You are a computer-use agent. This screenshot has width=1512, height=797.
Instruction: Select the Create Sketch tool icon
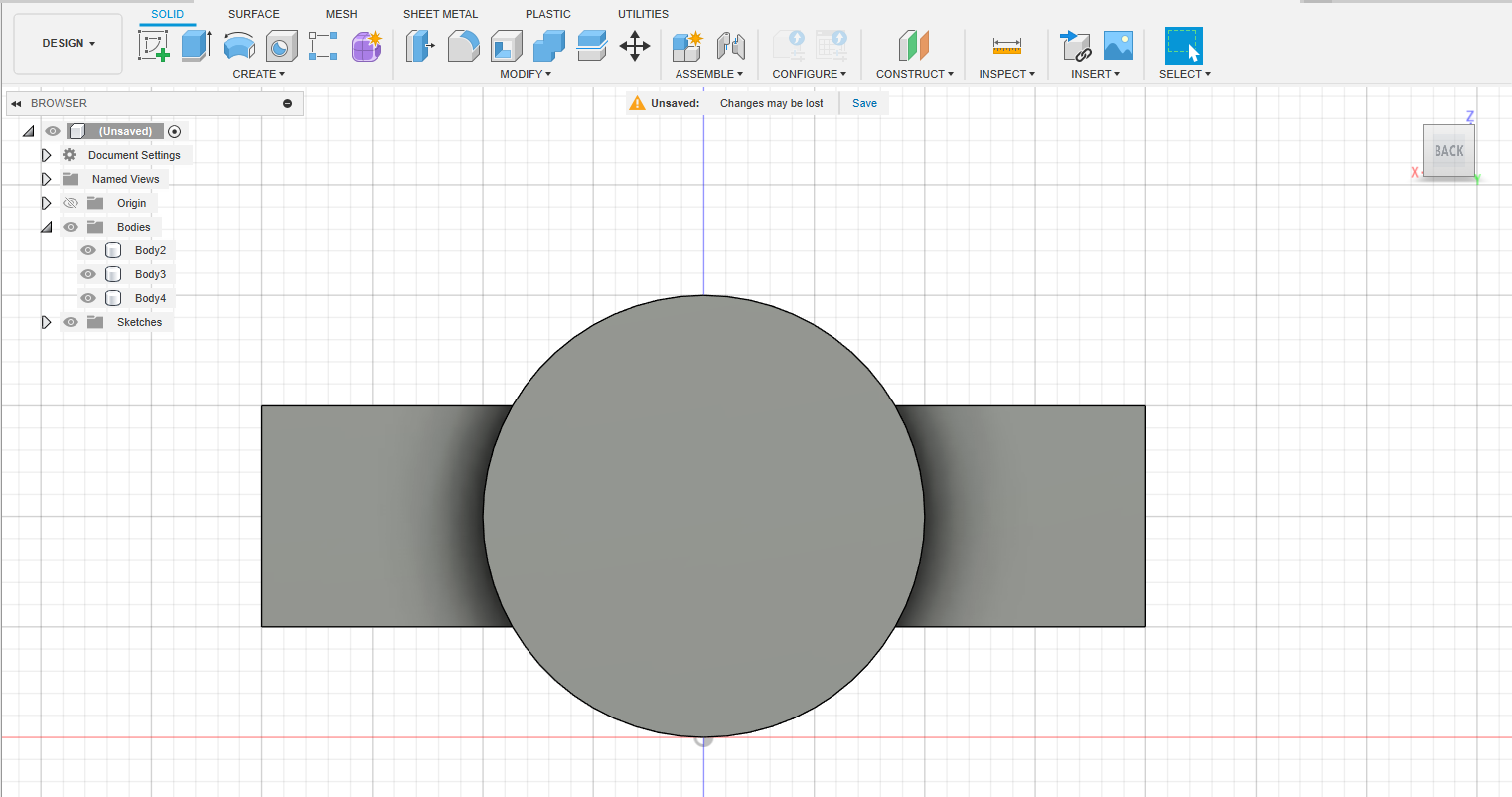coord(154,46)
